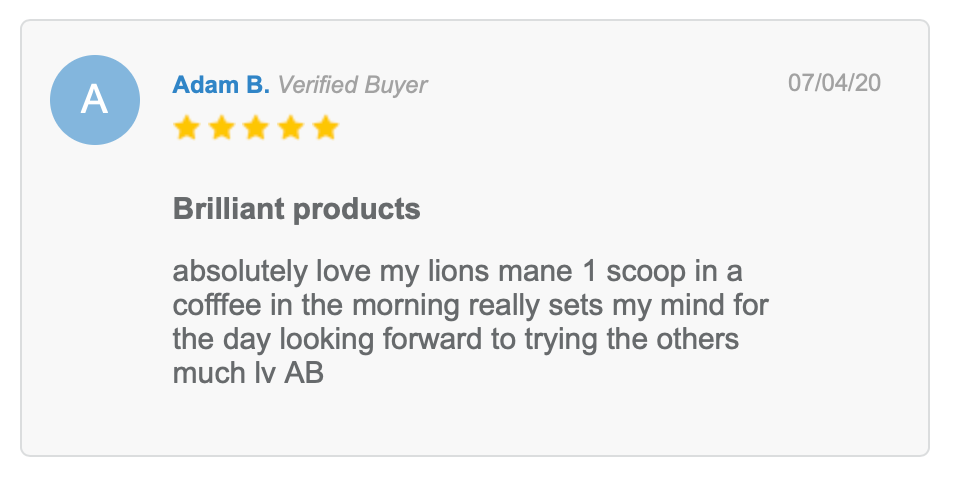Click the line starting "the day looking forward"
The image size is (954, 496).
point(455,339)
